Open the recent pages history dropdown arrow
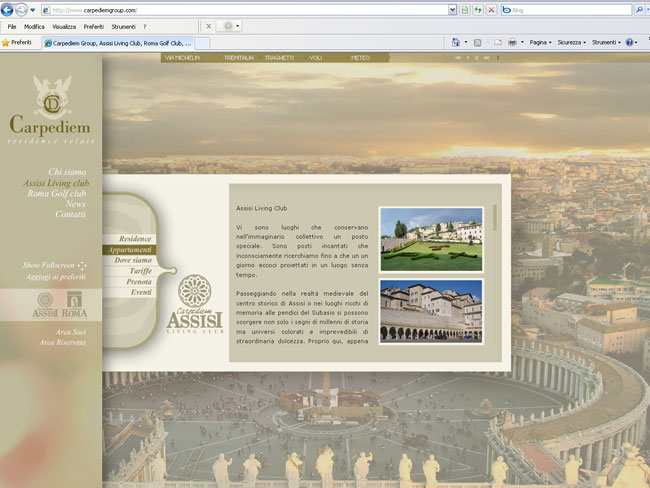 pyautogui.click(x=32, y=10)
